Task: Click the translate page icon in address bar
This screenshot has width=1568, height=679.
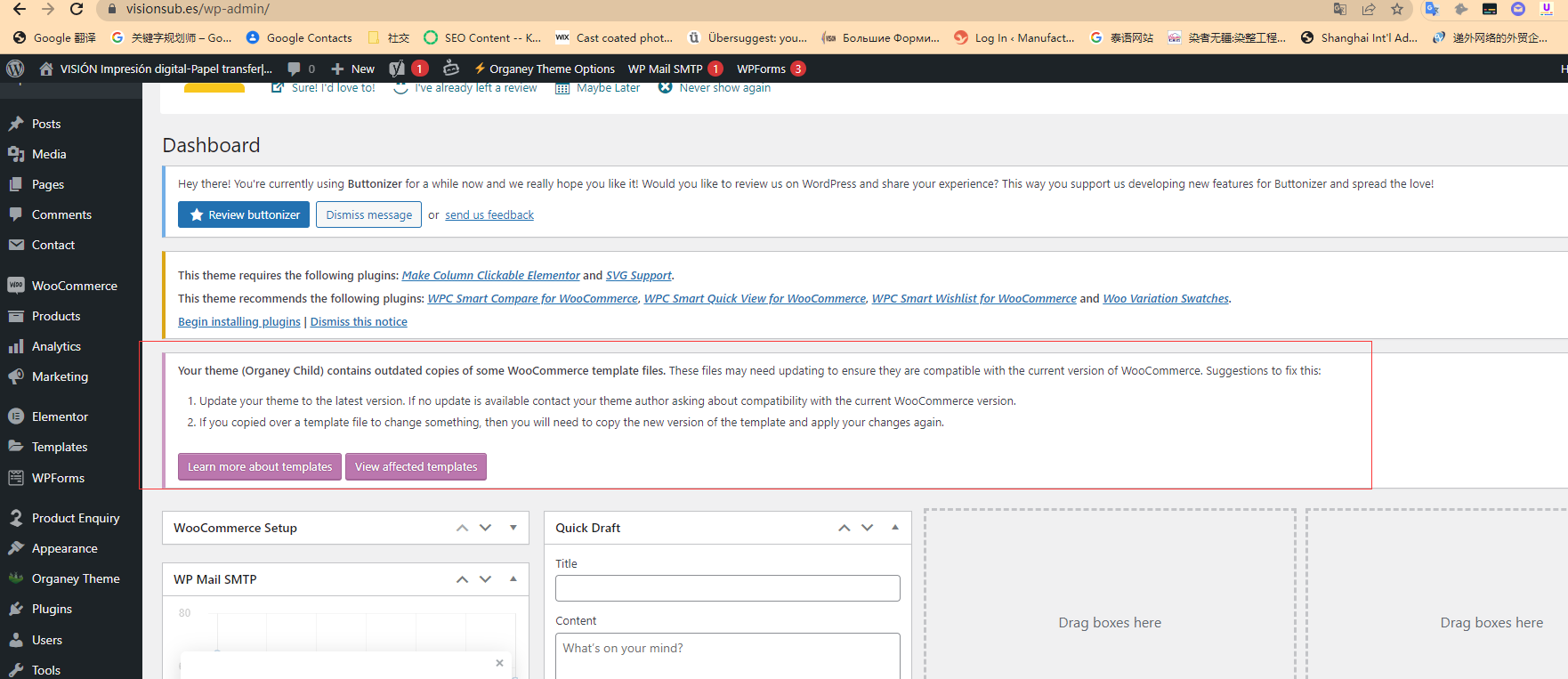Action: [1340, 9]
